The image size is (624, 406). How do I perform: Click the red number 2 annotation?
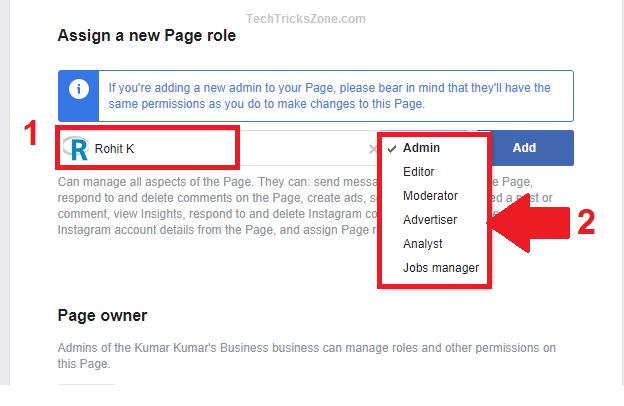click(586, 222)
